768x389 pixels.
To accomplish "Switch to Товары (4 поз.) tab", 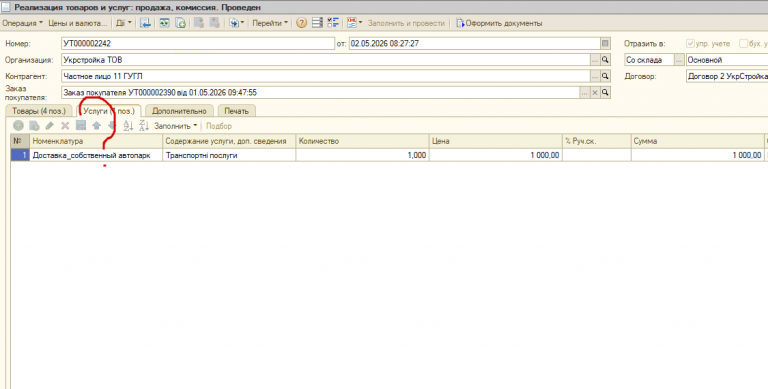I will 39,111.
